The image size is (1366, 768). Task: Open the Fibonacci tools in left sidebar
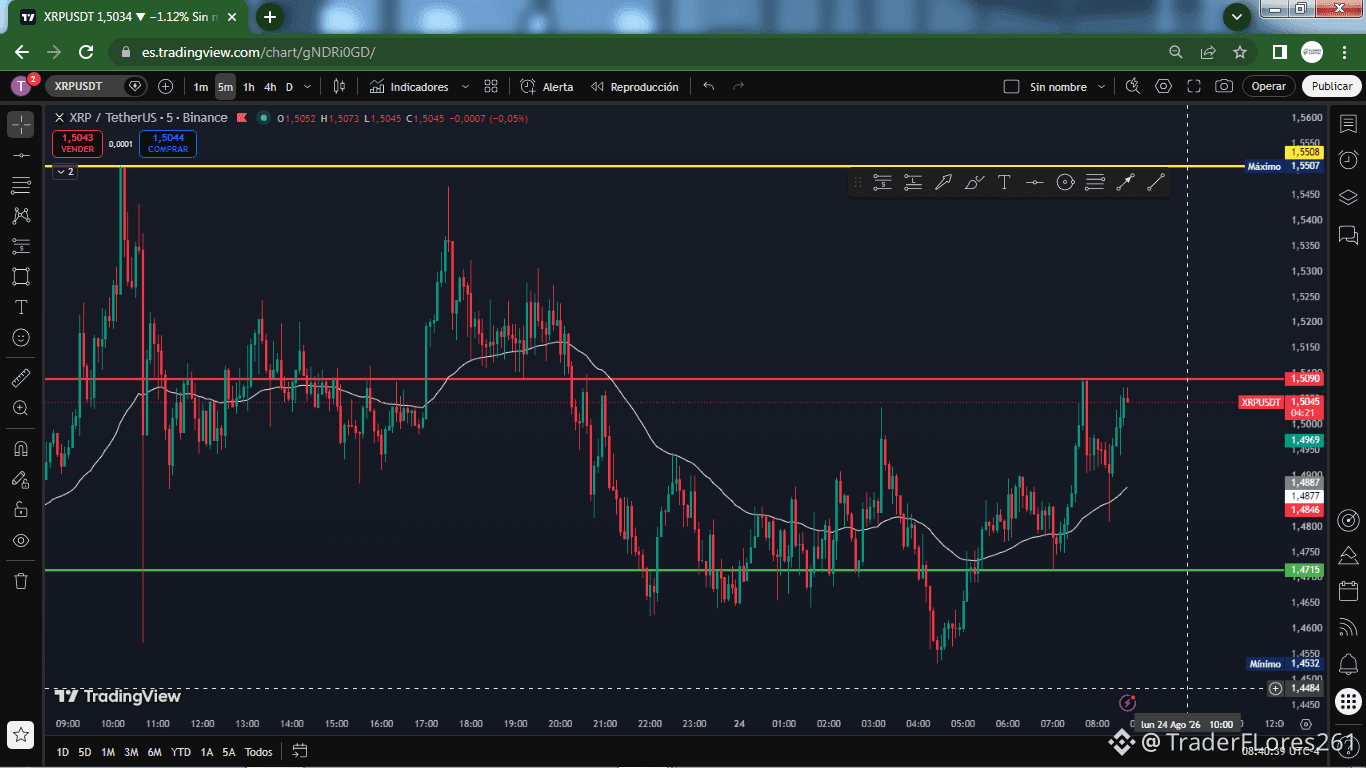point(21,186)
